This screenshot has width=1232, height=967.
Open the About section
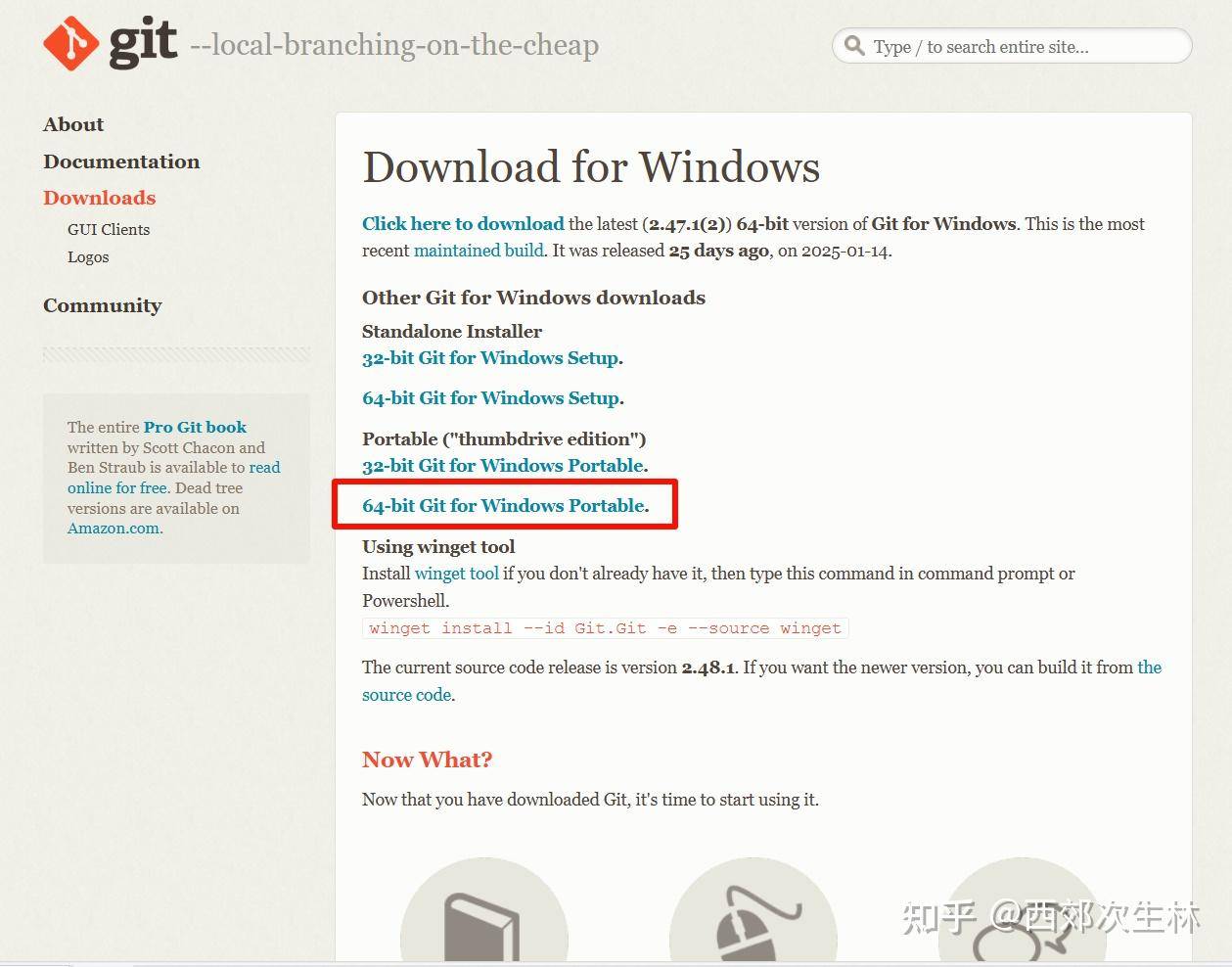pos(73,124)
